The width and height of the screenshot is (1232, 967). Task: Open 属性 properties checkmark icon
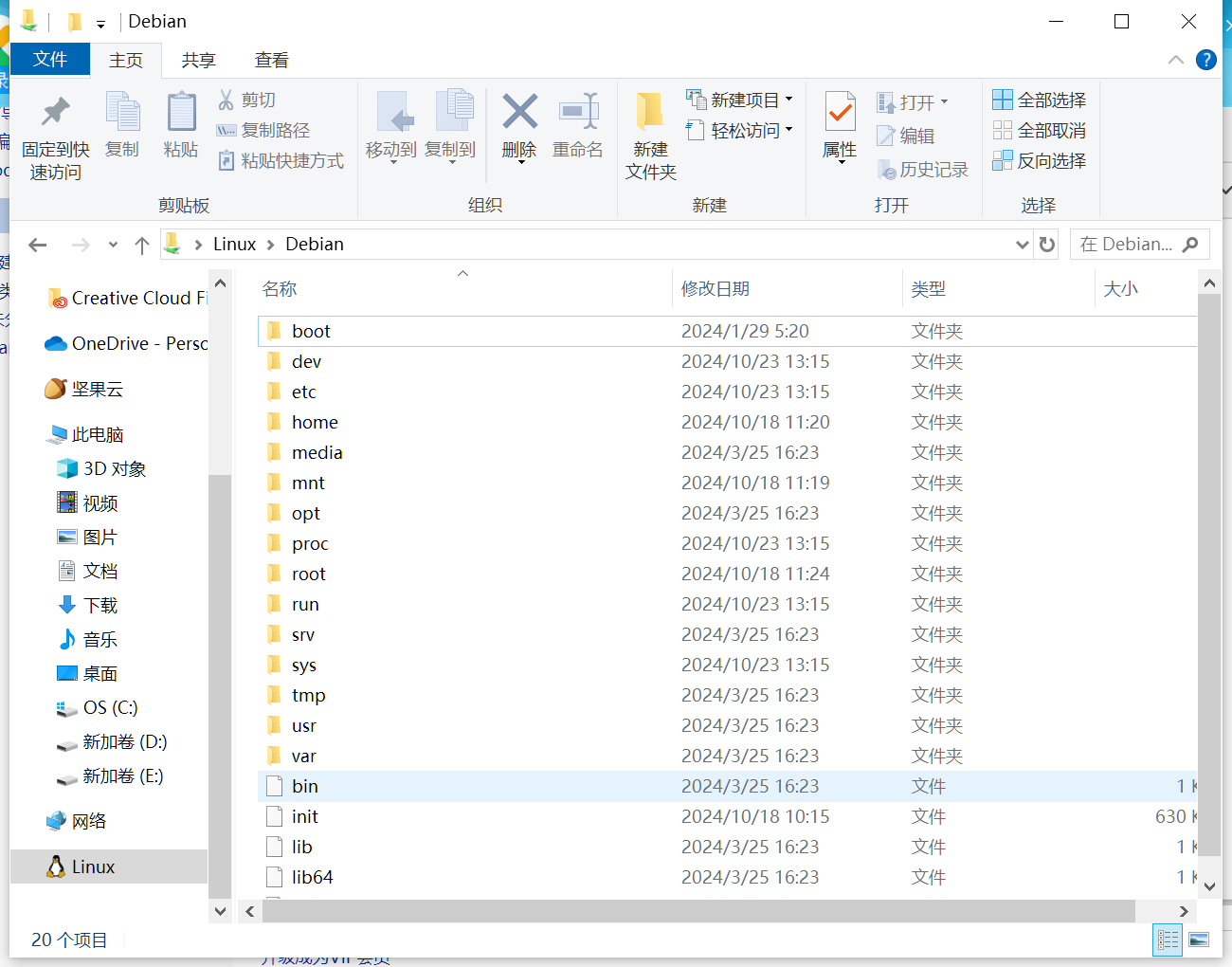click(x=840, y=112)
